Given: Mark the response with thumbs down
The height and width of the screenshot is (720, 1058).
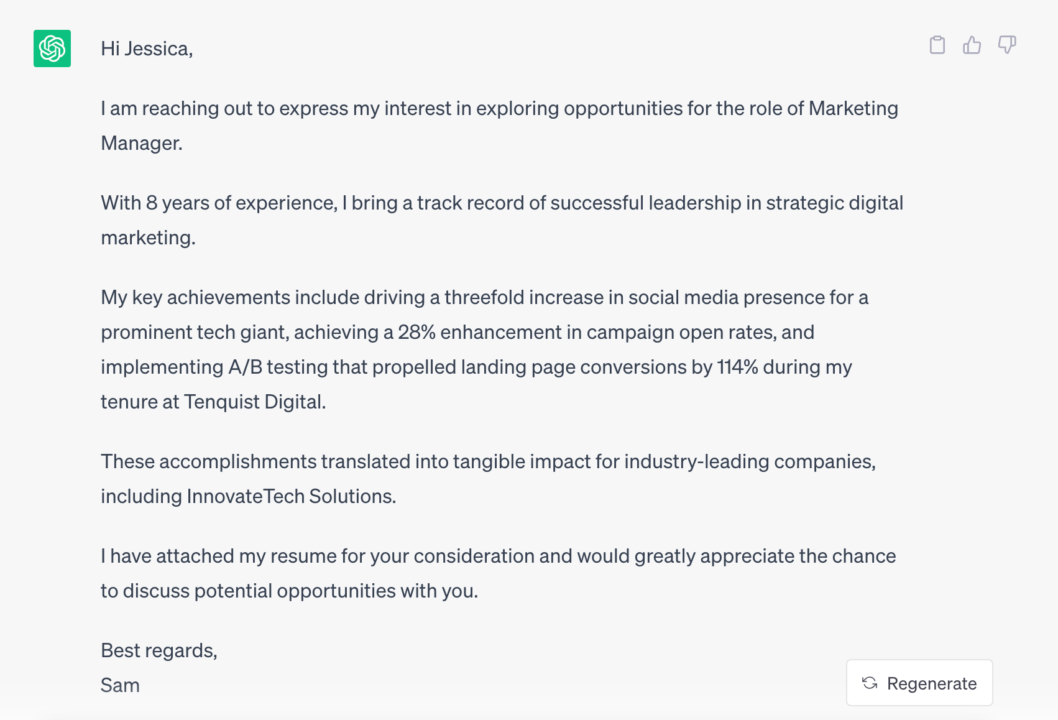Looking at the screenshot, I should coord(1007,45).
